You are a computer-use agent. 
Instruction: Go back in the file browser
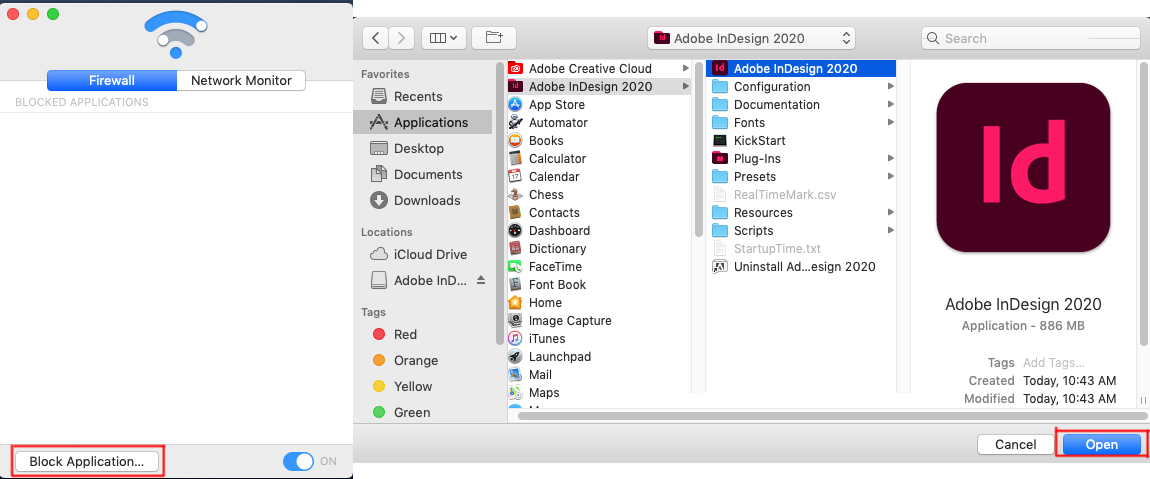(x=376, y=38)
